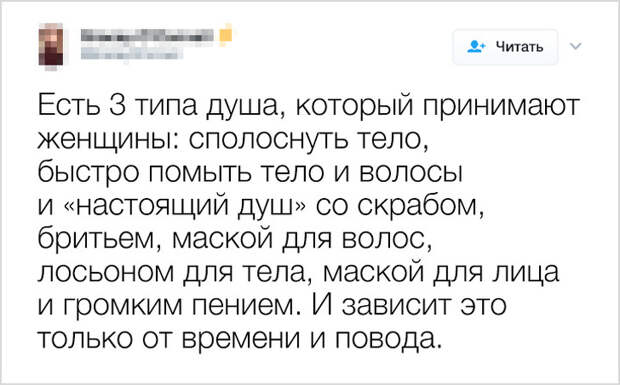Click the phrase "маской для волос,"
The image size is (620, 385).
click(300, 240)
